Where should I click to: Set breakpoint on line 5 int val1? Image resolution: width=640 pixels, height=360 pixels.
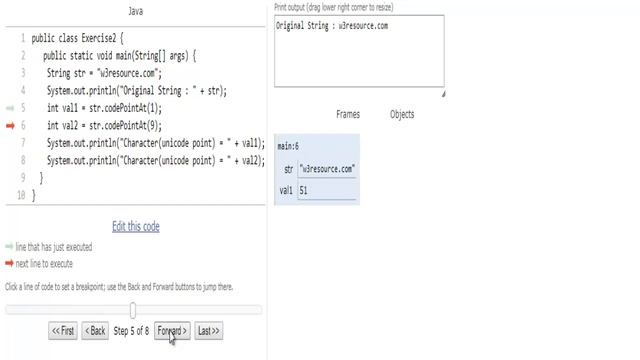coord(104,108)
